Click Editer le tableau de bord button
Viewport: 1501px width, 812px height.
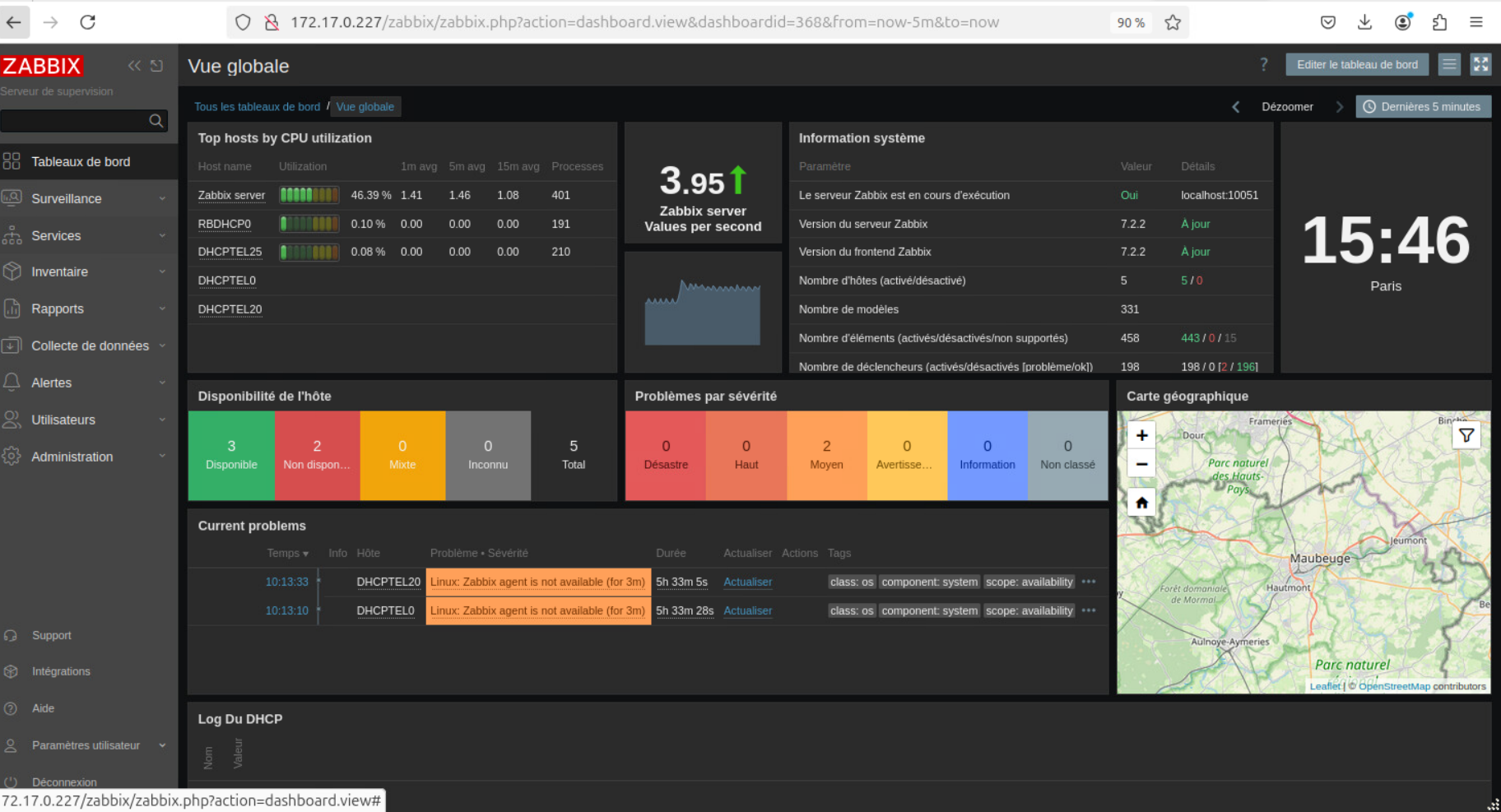click(x=1356, y=64)
